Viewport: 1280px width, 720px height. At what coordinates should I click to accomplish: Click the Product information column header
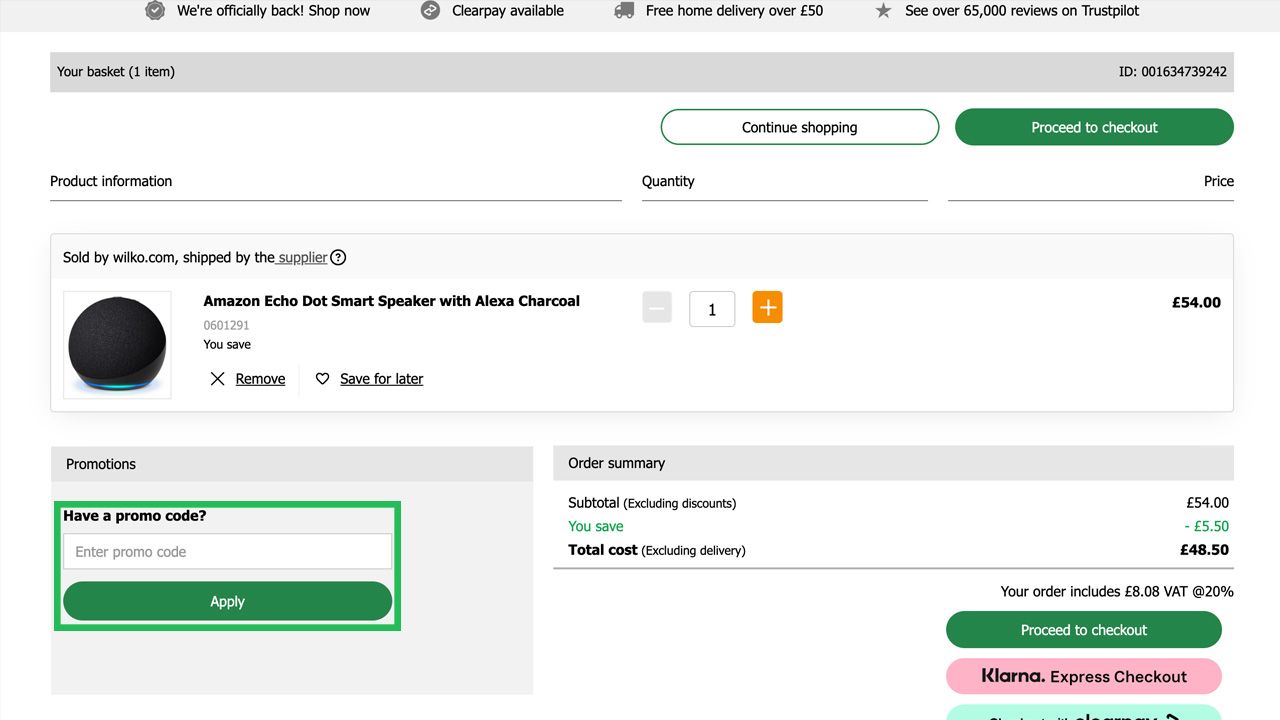(111, 181)
